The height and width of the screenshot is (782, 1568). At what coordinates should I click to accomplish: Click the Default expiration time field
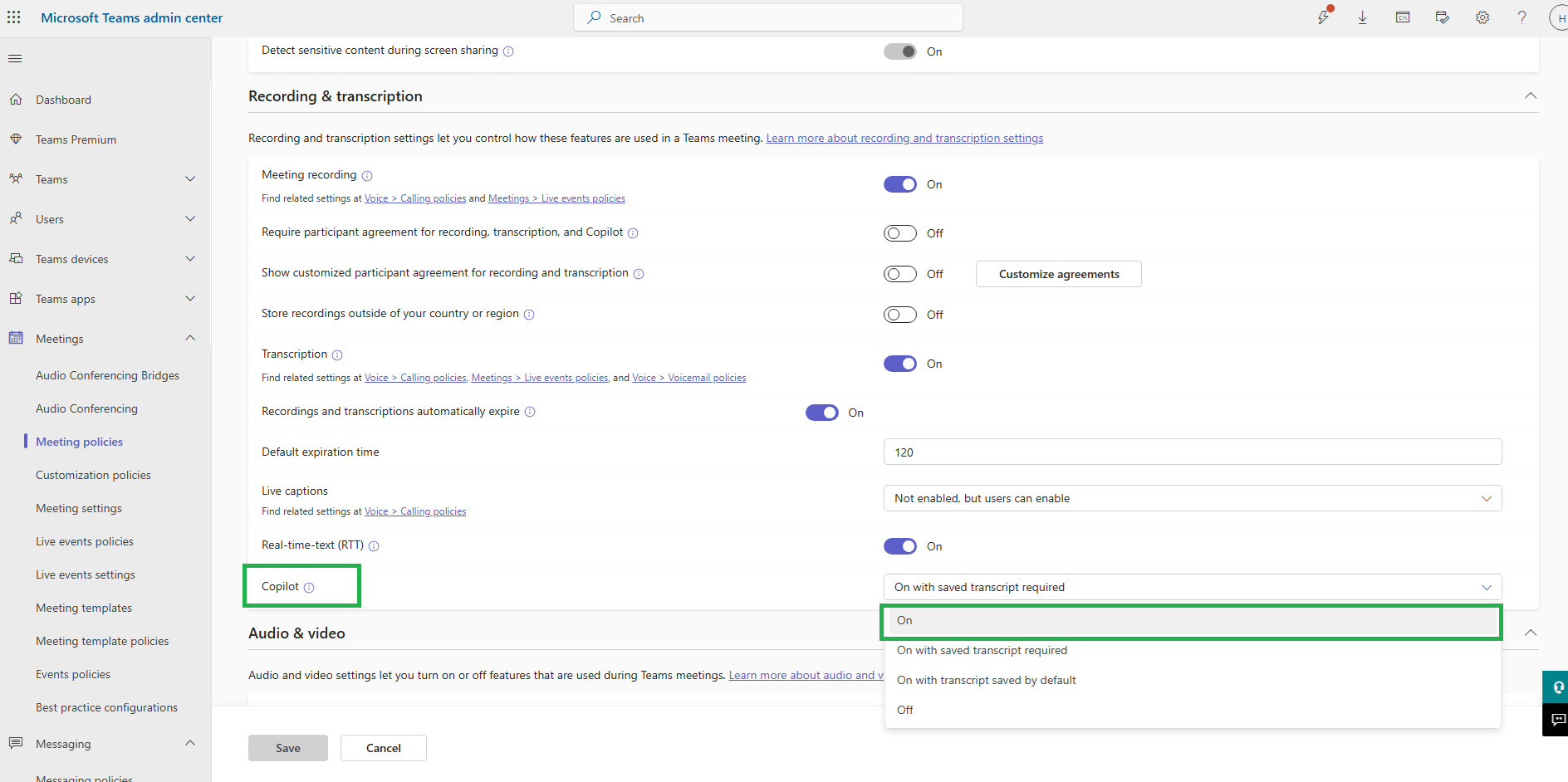pos(1193,452)
